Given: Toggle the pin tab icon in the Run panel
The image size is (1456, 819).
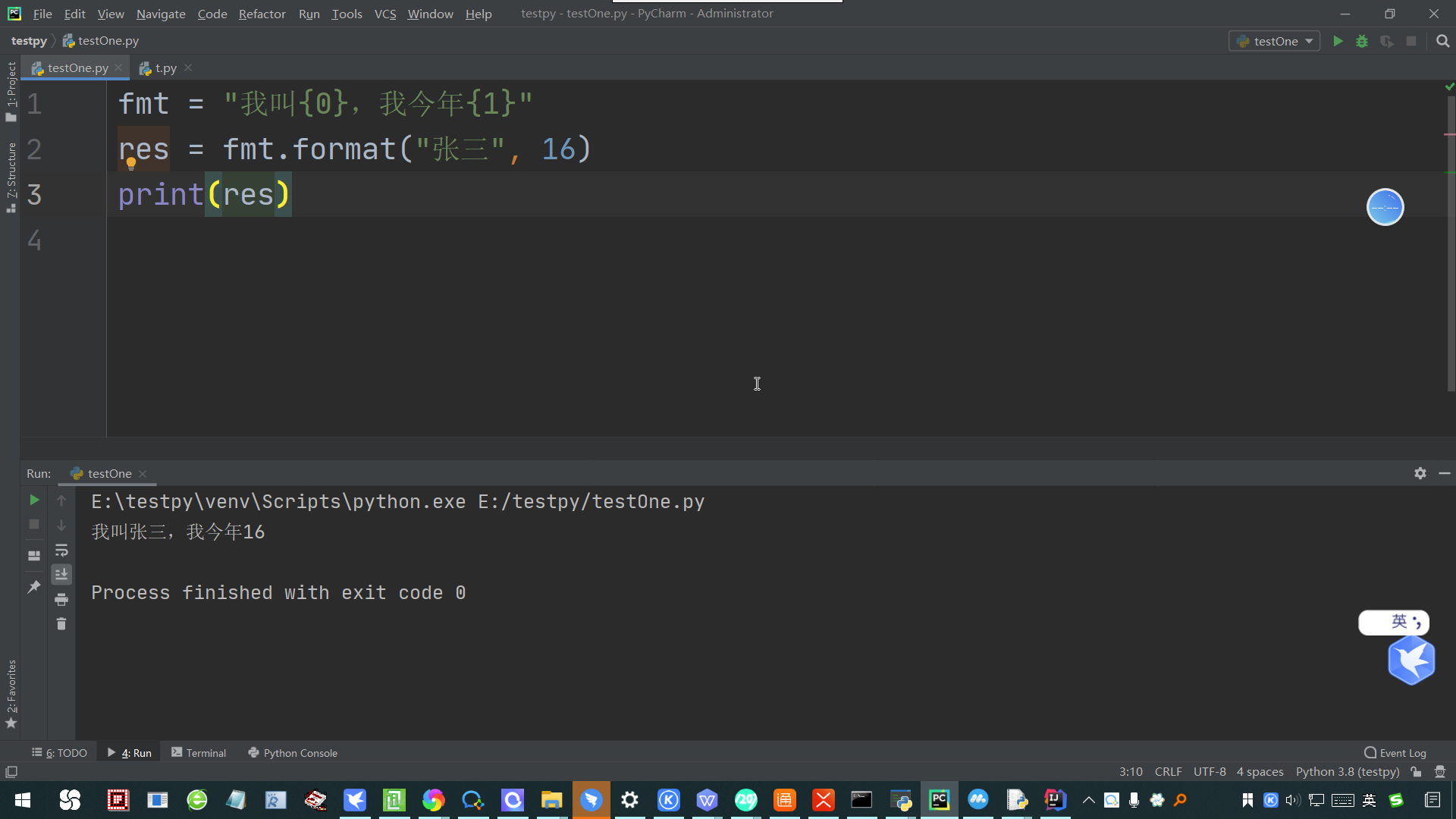Looking at the screenshot, I should [x=34, y=587].
